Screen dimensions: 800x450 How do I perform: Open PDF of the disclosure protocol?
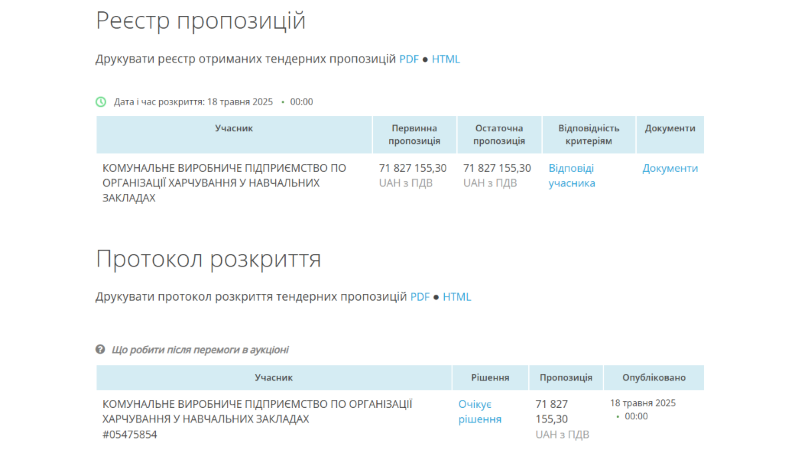click(x=420, y=297)
